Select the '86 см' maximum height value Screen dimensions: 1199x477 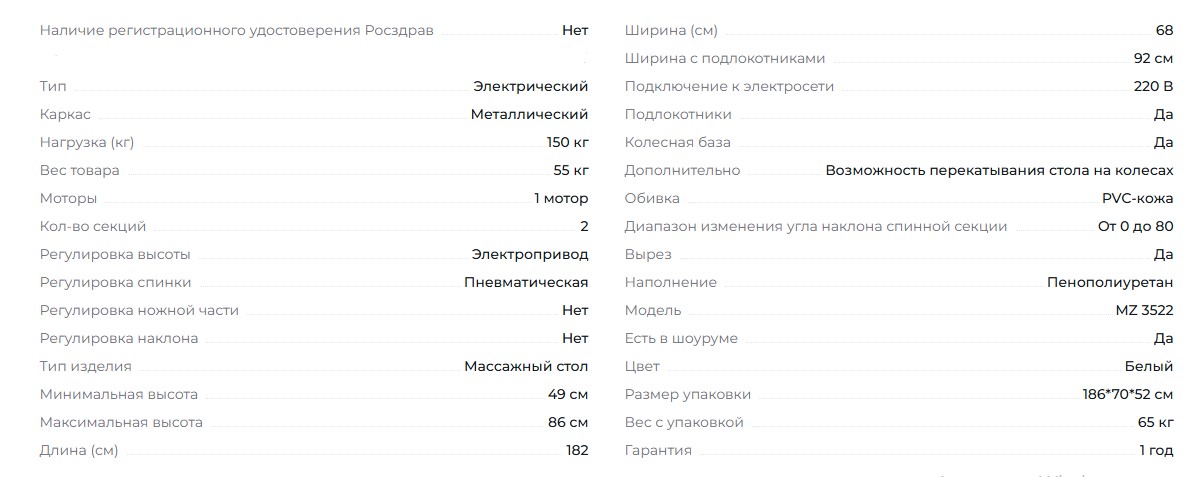tap(568, 423)
